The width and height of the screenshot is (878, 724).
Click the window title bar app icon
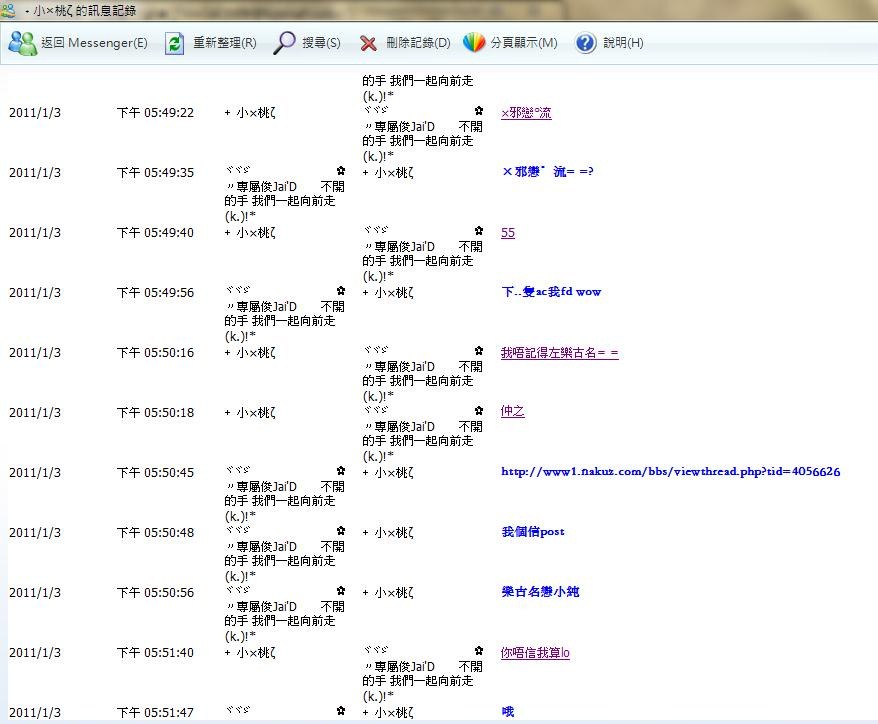click(x=9, y=11)
